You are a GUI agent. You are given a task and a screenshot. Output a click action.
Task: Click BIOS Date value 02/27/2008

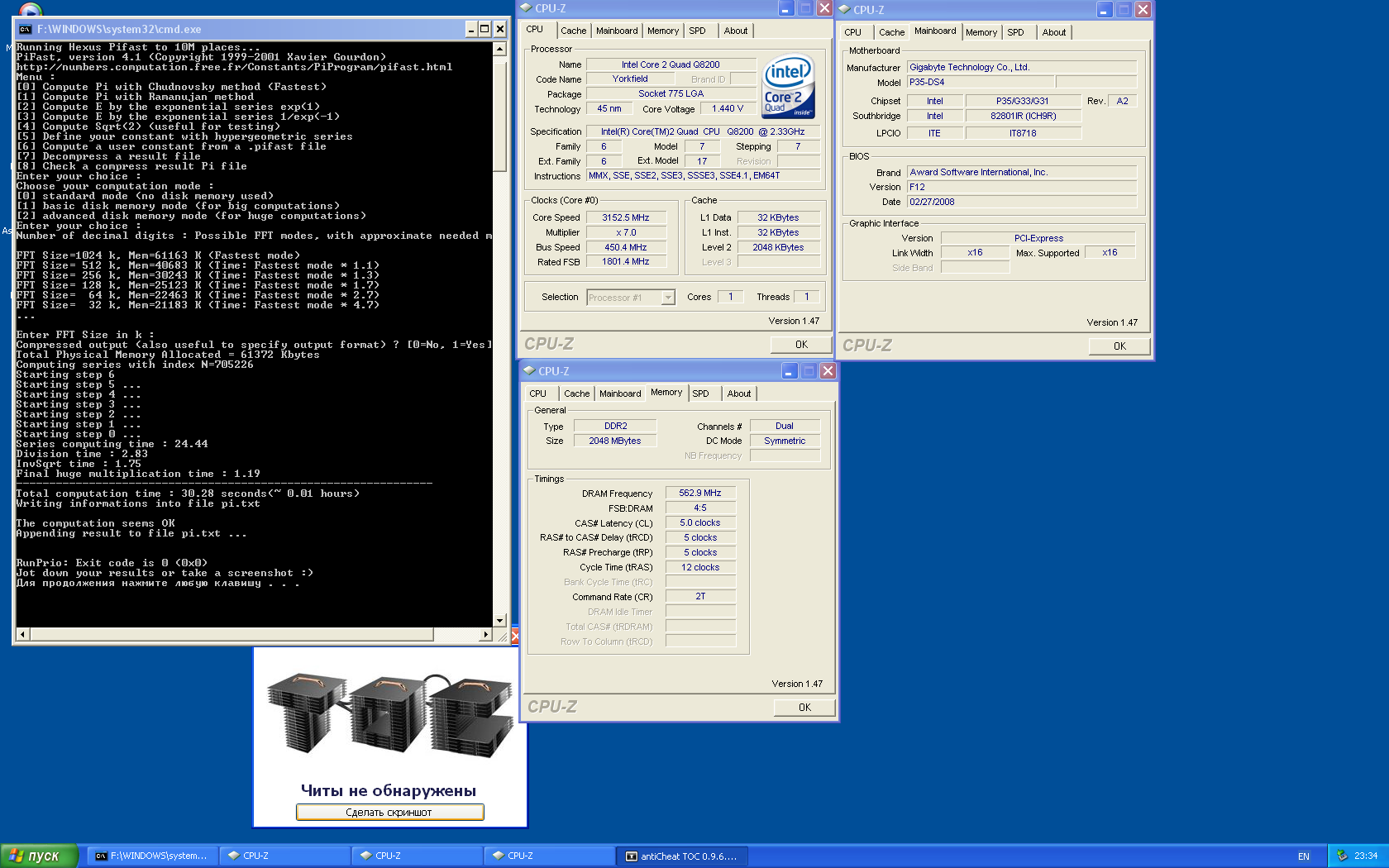1022,202
